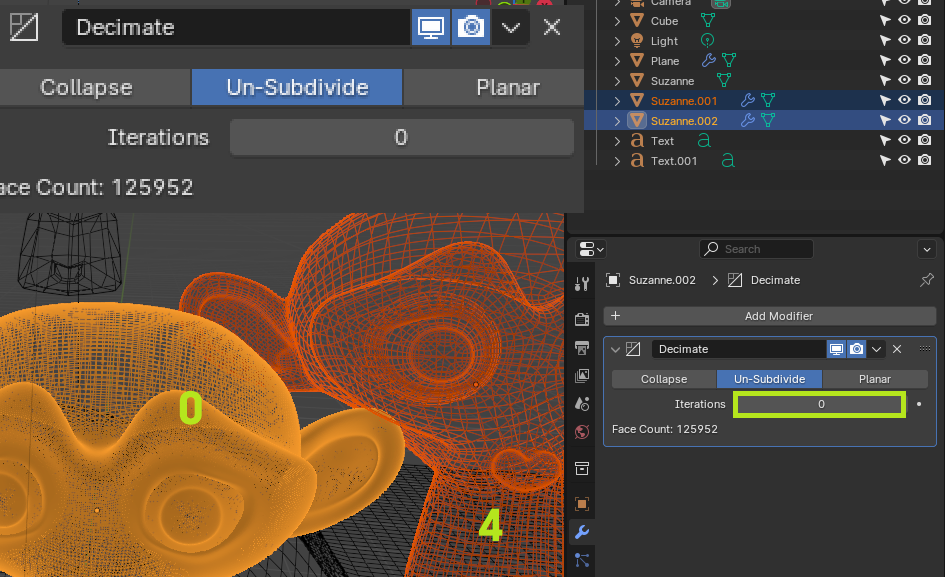Toggle Suzanne.002 viewport visibility eye
The width and height of the screenshot is (945, 577).
click(x=904, y=120)
